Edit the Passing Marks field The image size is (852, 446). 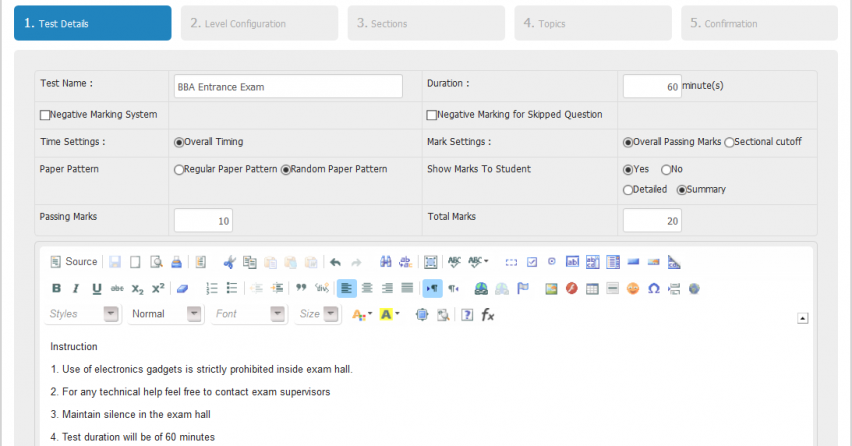pos(203,221)
